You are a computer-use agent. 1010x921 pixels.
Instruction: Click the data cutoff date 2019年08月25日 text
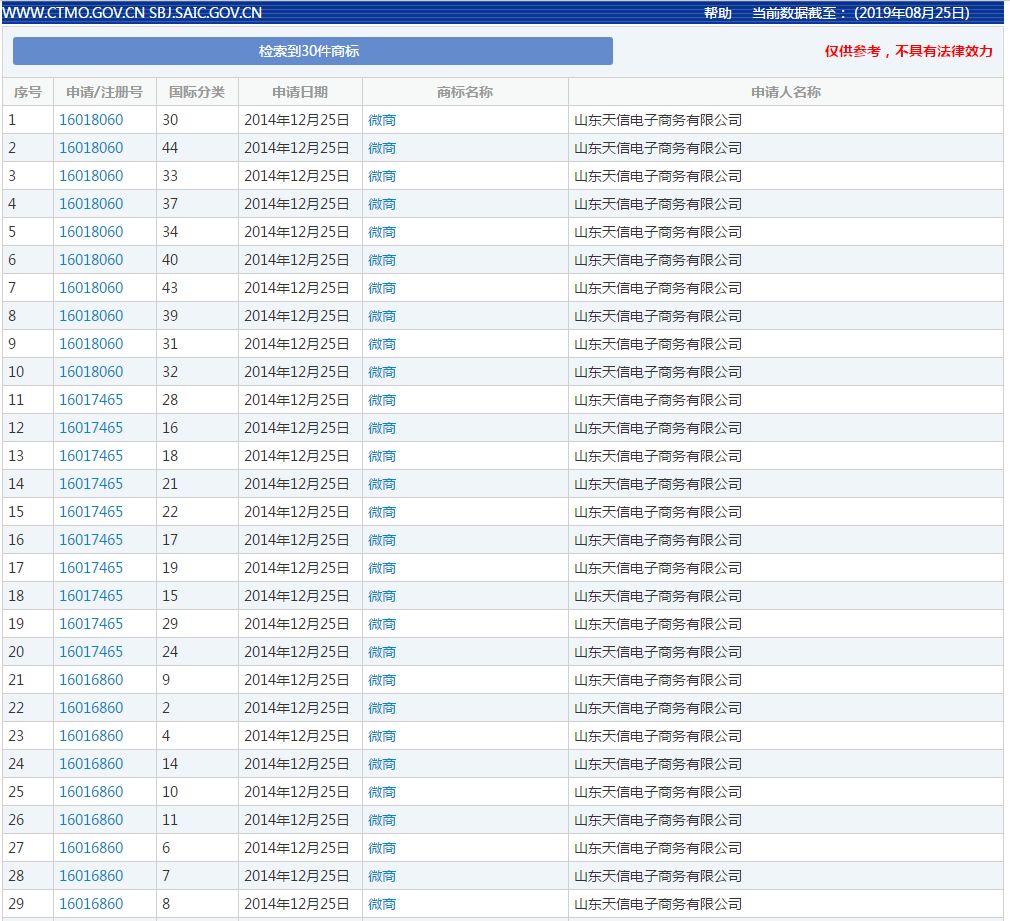pos(912,13)
